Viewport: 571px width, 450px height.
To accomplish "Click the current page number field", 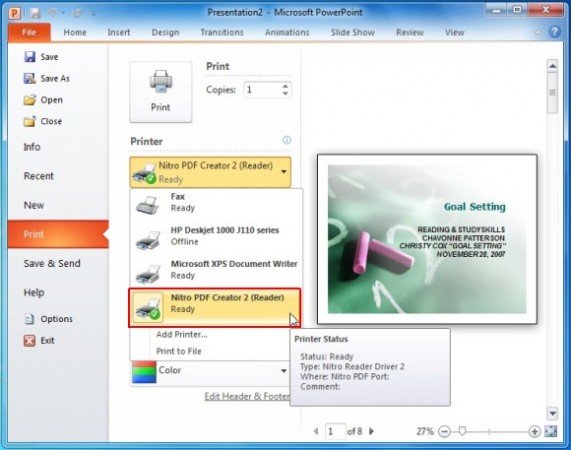I will 335,431.
